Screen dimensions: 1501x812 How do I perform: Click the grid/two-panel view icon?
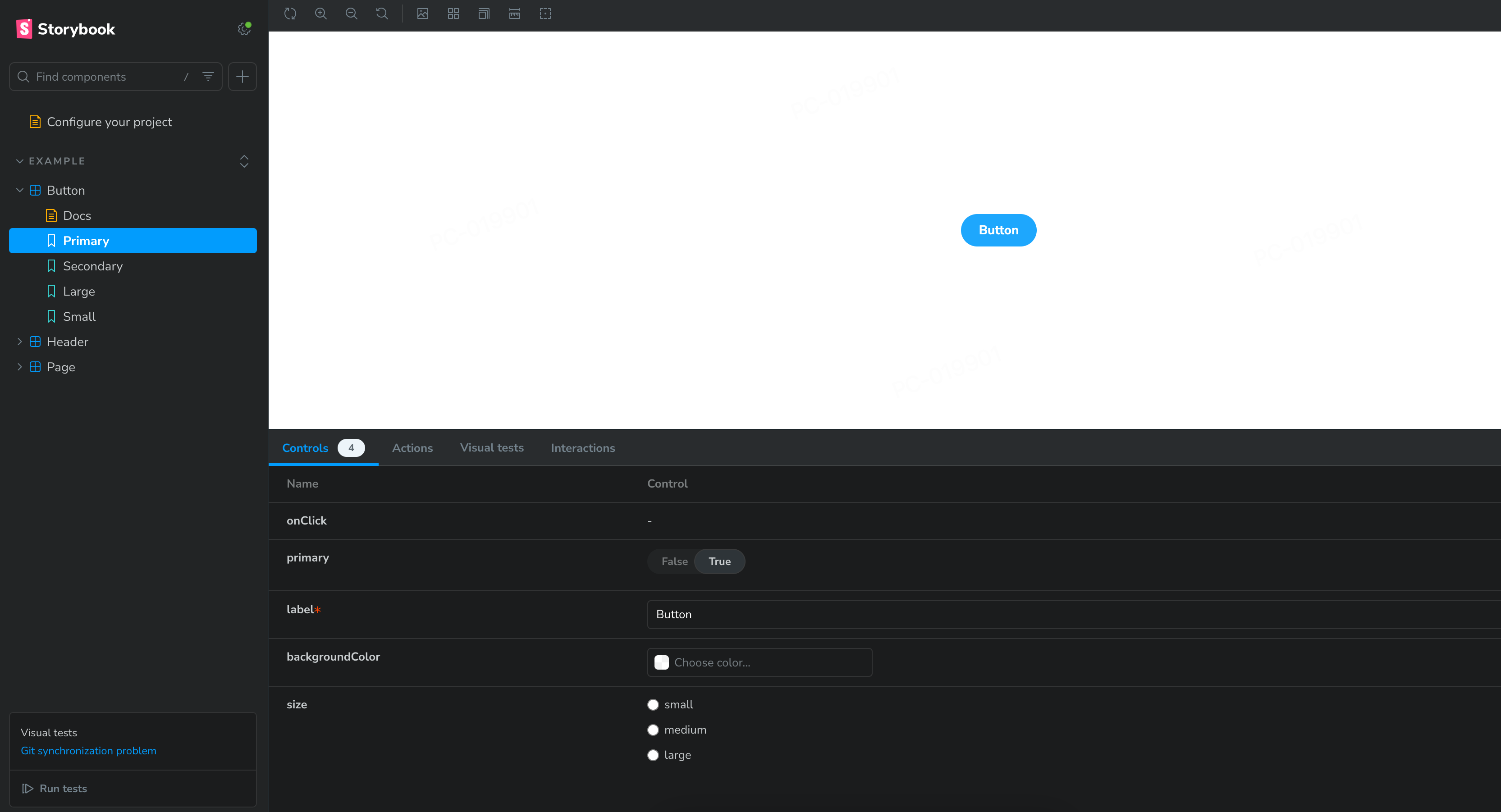[453, 13]
